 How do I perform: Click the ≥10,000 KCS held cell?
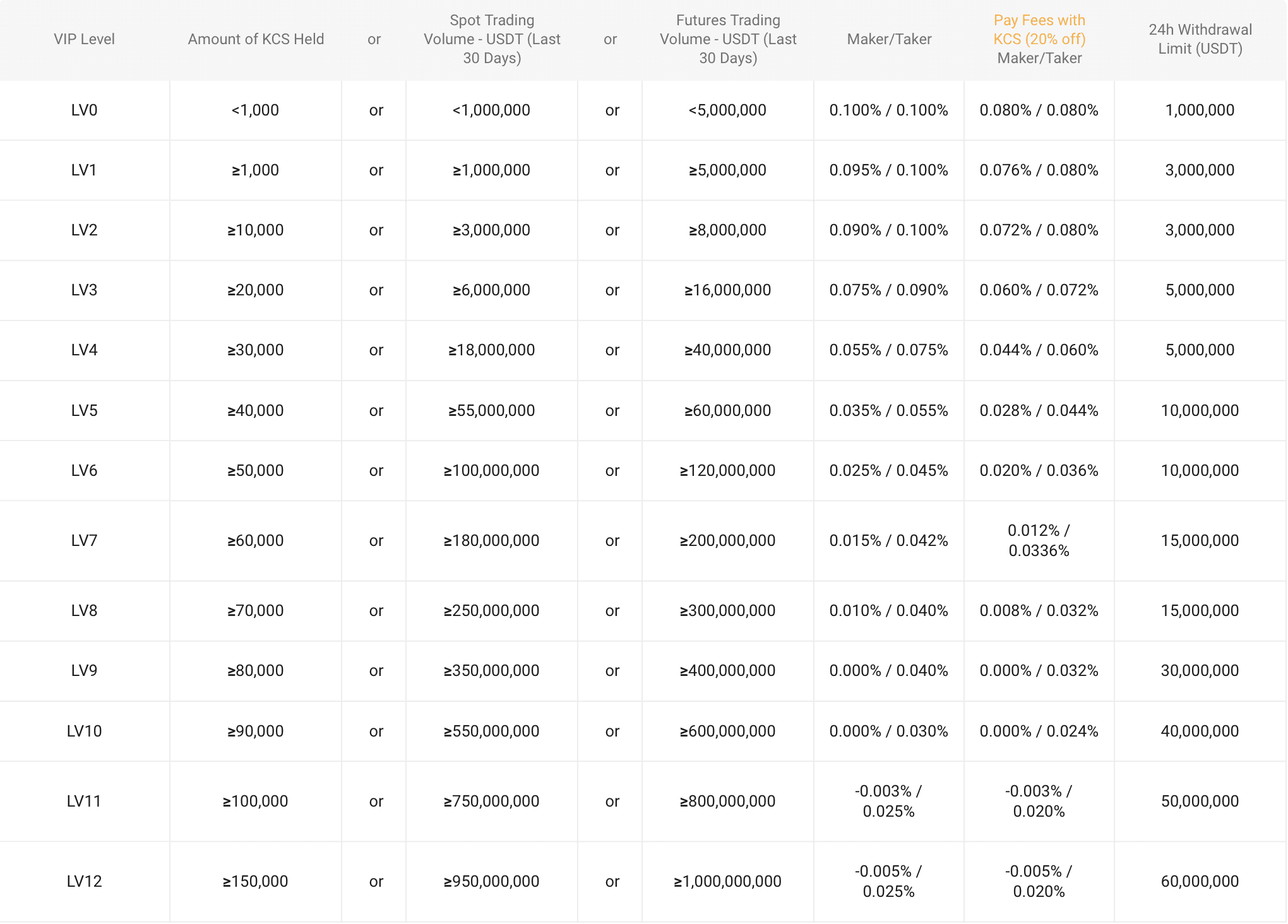[256, 230]
